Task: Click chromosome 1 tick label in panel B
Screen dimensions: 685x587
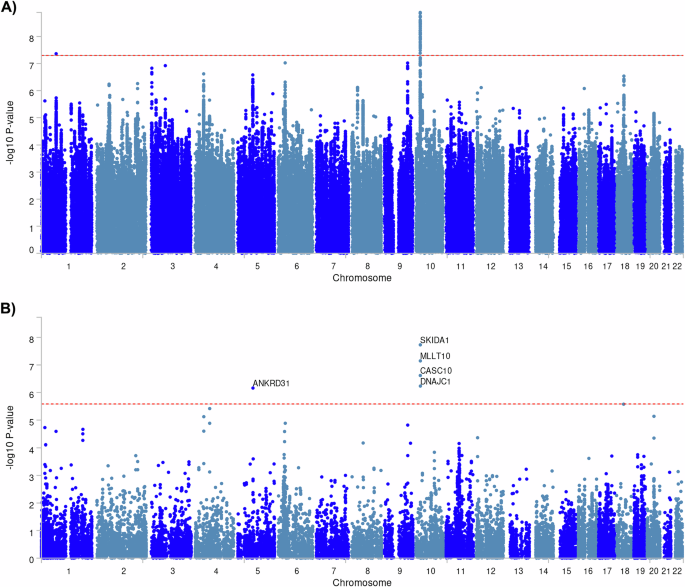Action: pos(69,571)
